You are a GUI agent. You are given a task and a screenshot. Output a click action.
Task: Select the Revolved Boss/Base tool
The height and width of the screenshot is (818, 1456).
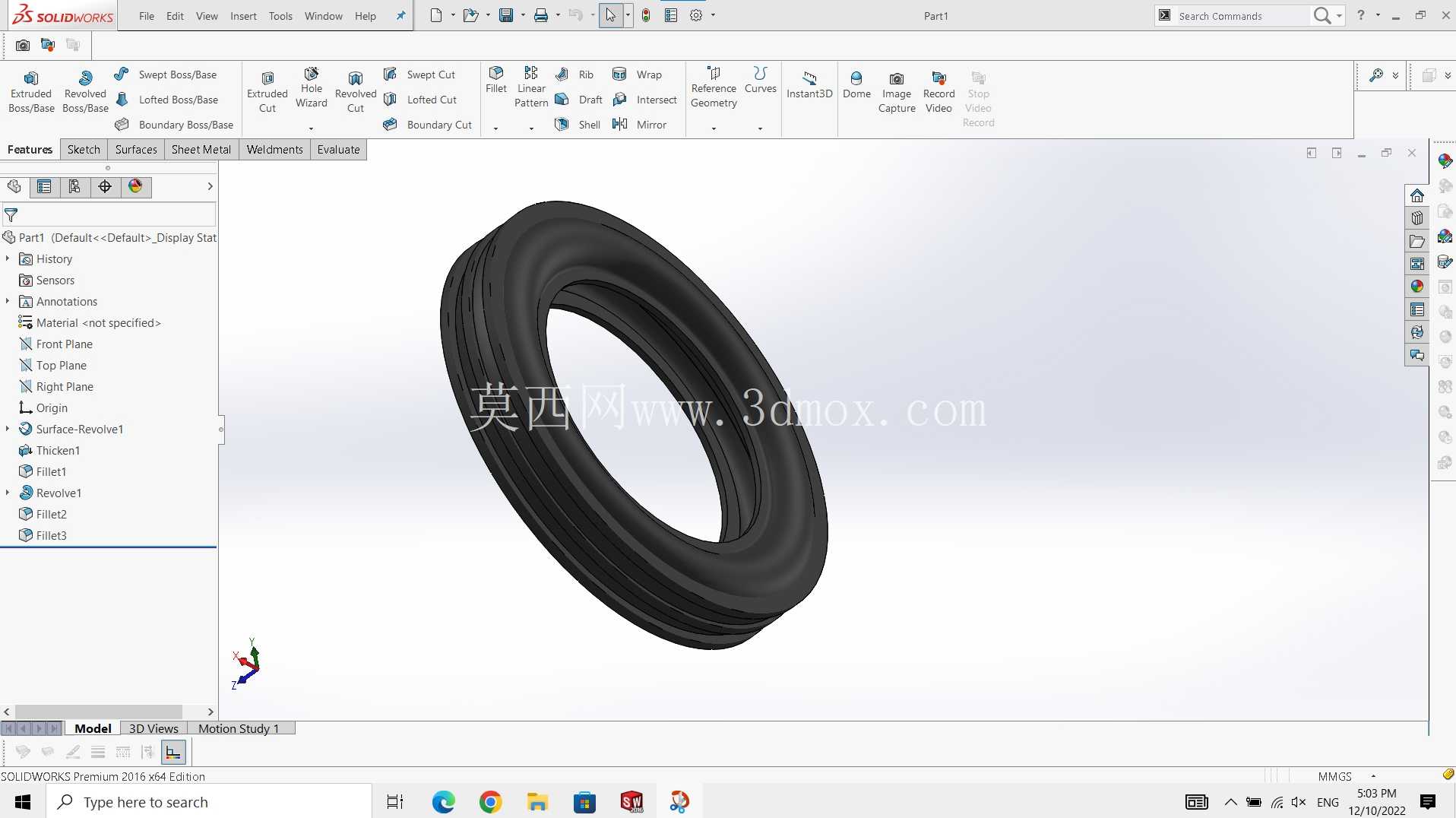85,92
